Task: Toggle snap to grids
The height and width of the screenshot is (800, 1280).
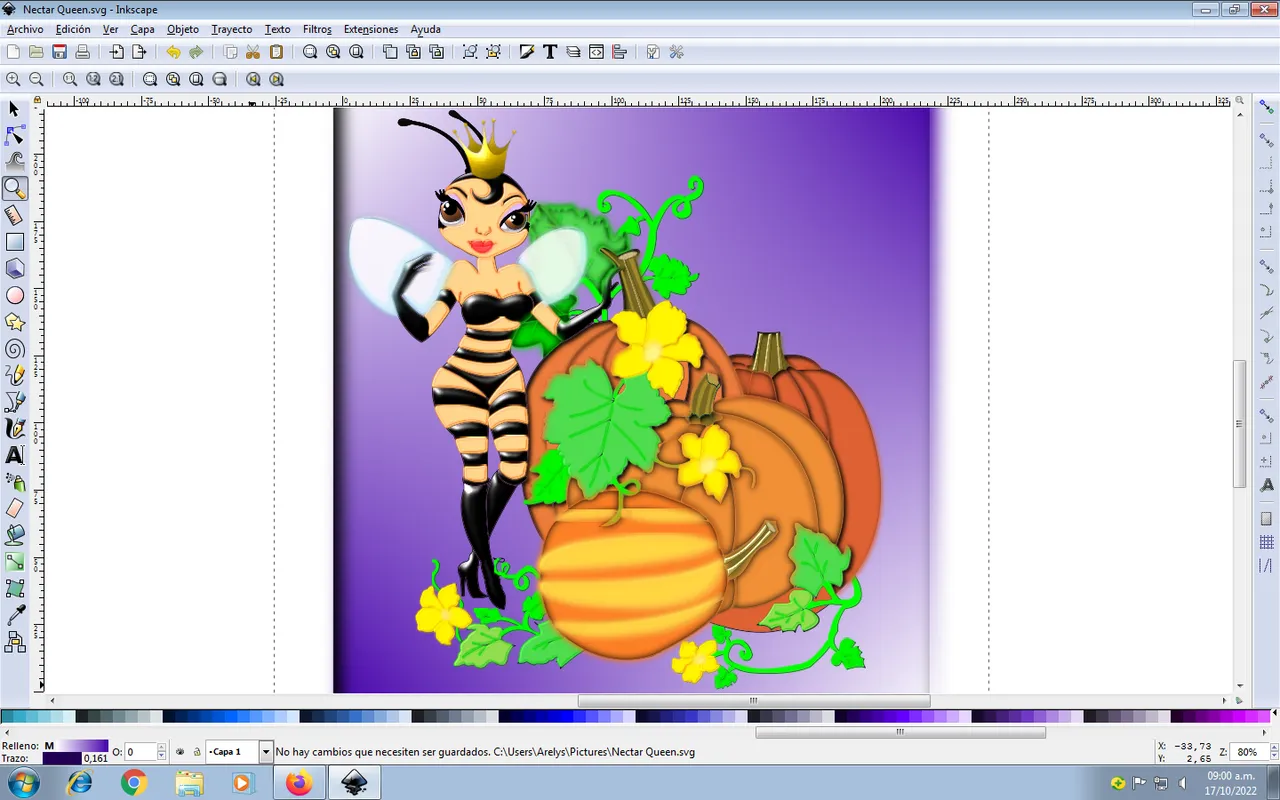Action: pos(1267,543)
